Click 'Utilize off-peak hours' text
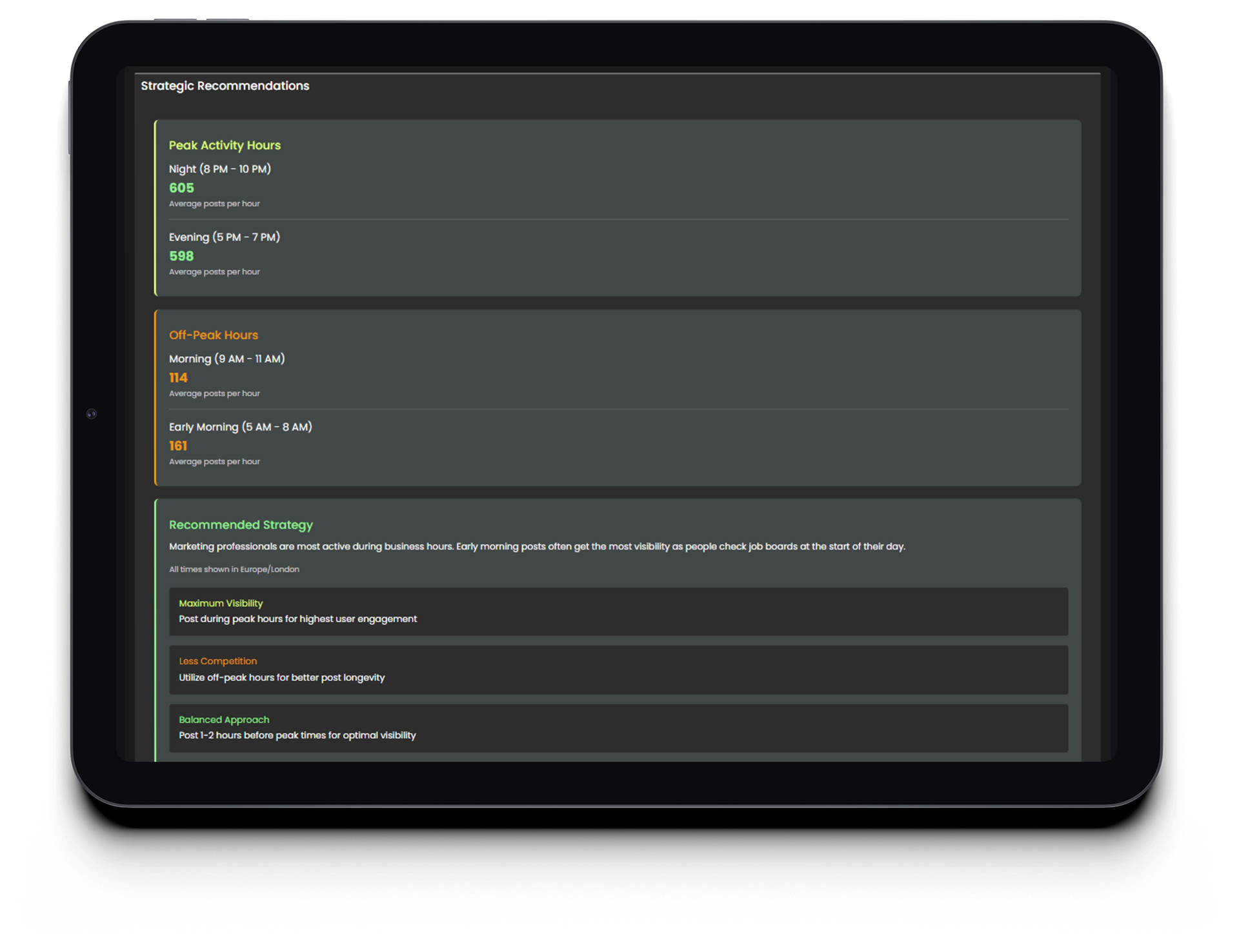This screenshot has width=1239, height=952. point(281,677)
